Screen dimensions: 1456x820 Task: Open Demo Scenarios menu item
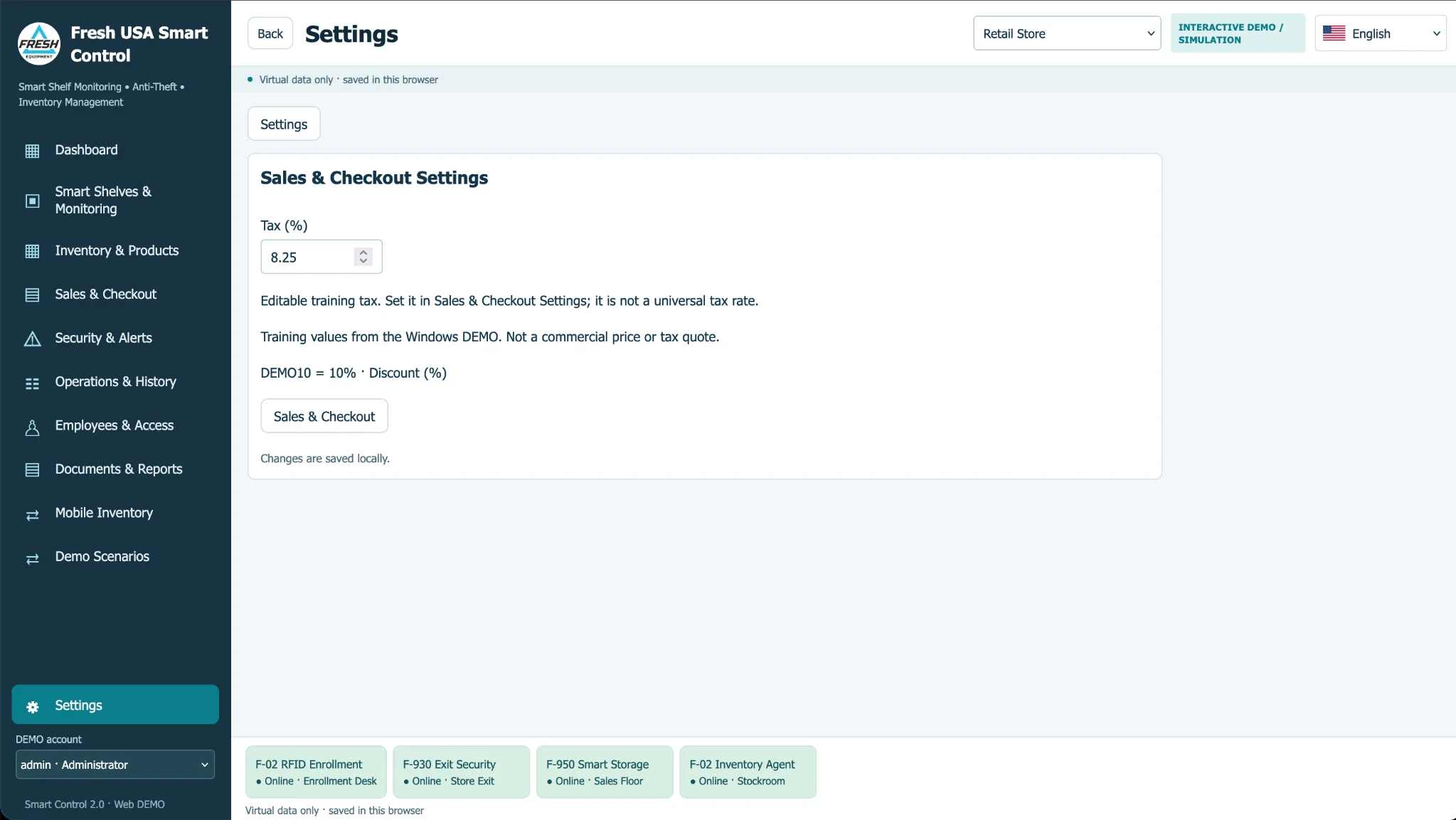[115, 557]
